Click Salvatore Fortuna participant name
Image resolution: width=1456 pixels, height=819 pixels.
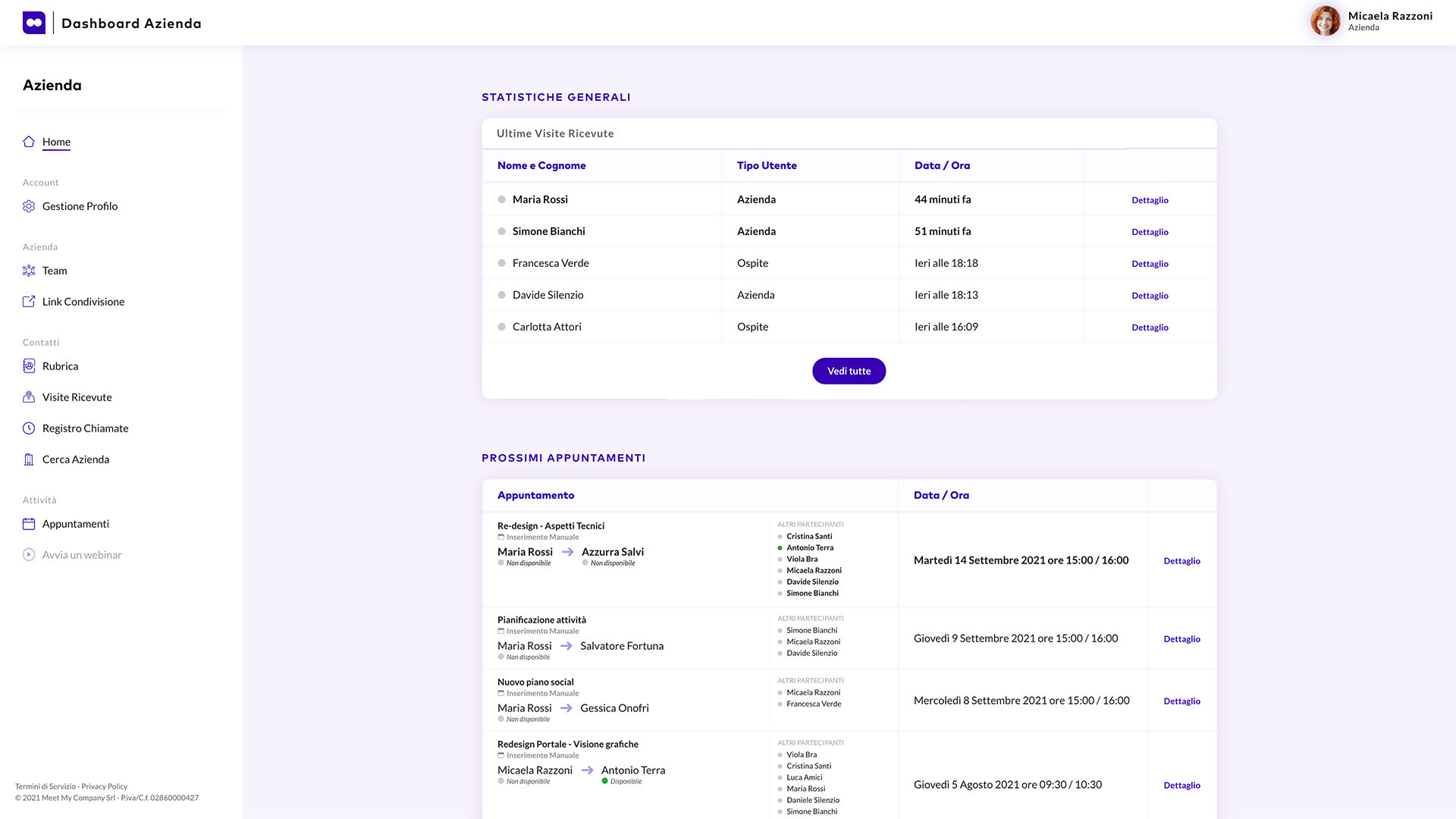point(622,646)
